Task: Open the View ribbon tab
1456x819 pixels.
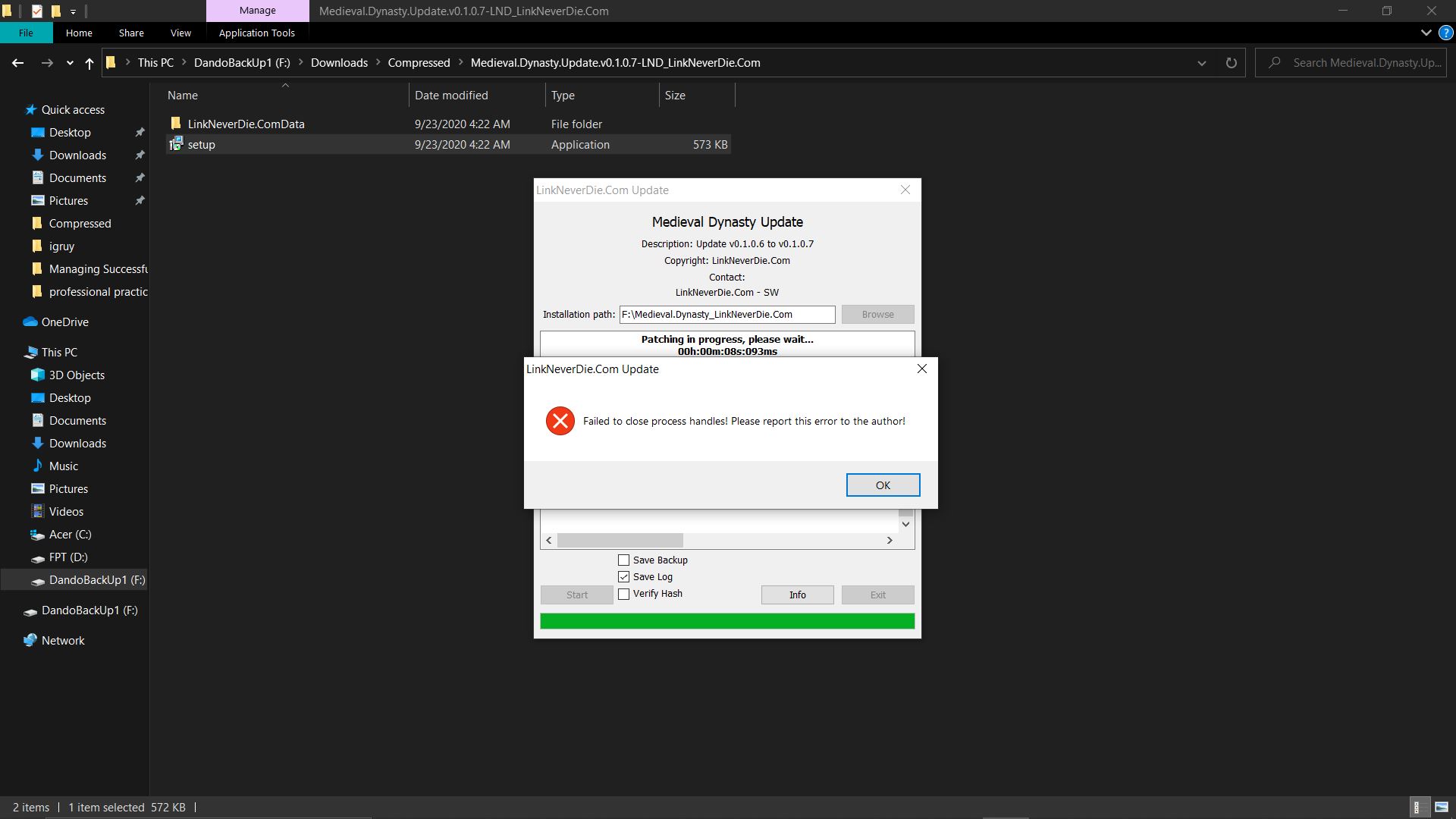Action: coord(180,33)
